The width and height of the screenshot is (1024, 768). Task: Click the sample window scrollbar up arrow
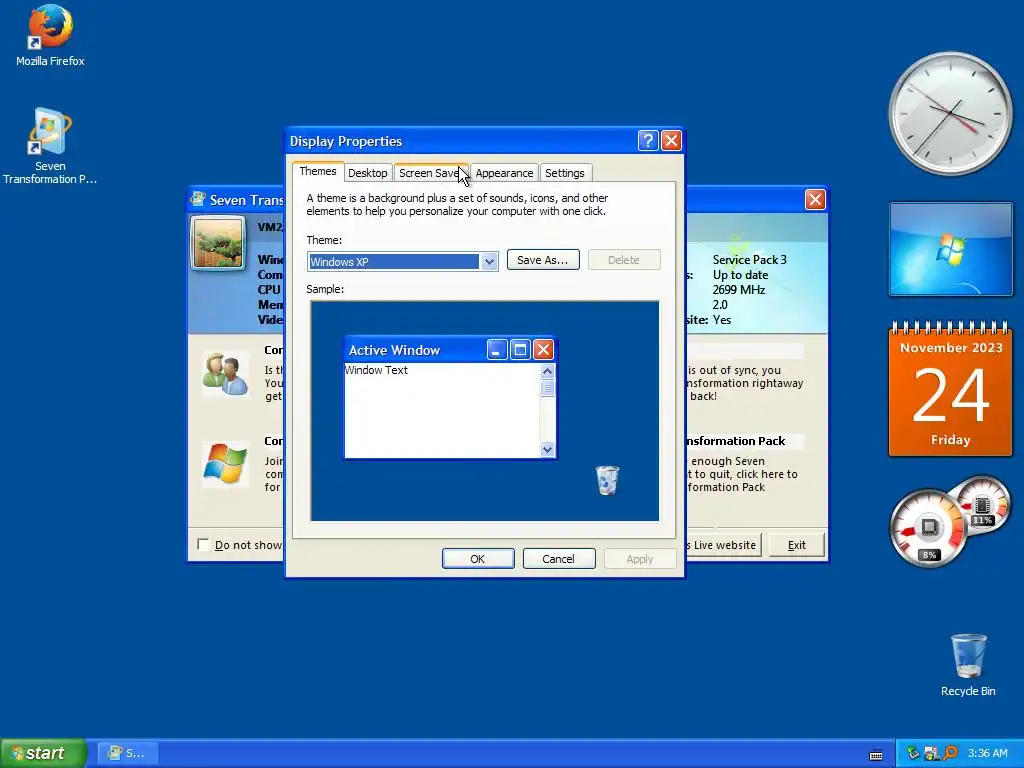click(x=547, y=372)
